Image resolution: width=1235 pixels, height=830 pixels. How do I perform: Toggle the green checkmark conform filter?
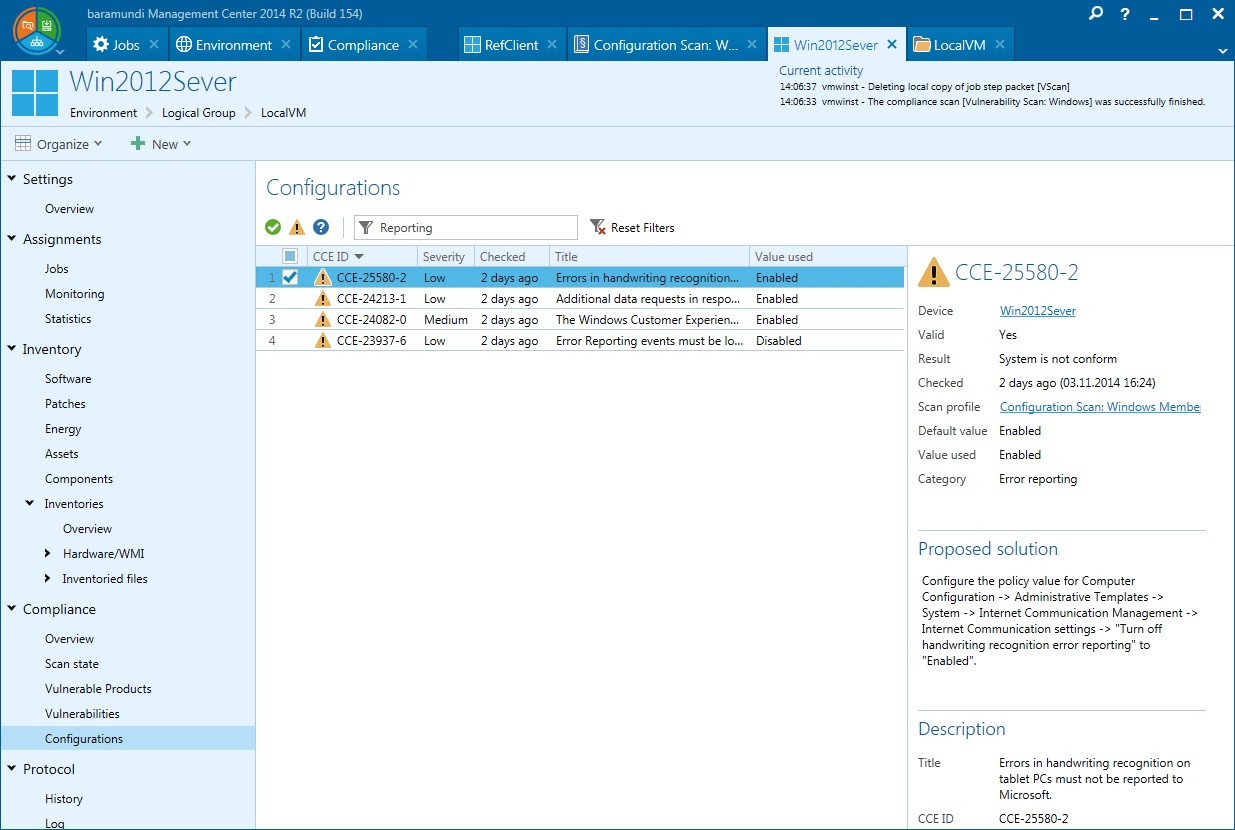pyautogui.click(x=273, y=227)
